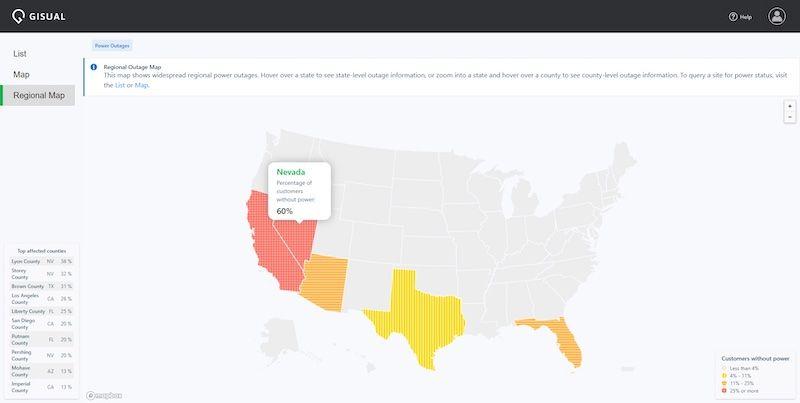Click the map zoom out button
Image resolution: width=800 pixels, height=403 pixels.
(x=789, y=117)
